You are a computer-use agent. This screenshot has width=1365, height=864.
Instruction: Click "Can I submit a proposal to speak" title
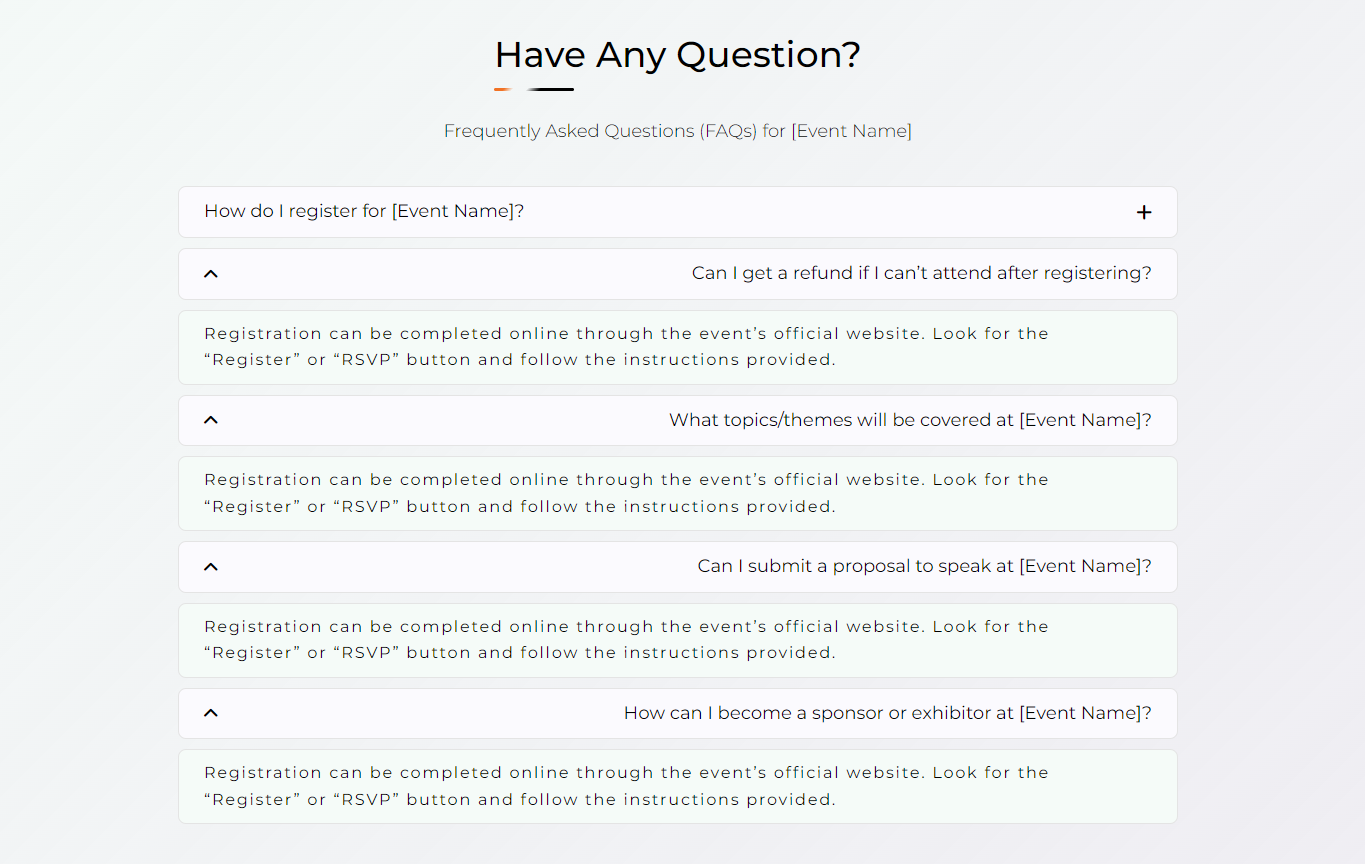924,566
